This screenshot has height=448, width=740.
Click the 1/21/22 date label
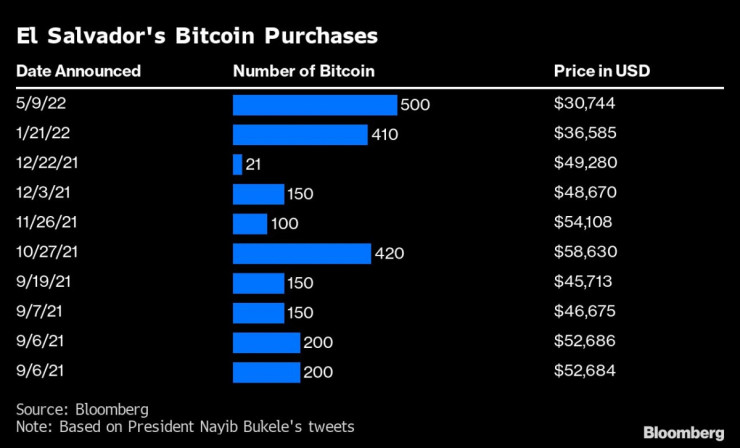40,135
